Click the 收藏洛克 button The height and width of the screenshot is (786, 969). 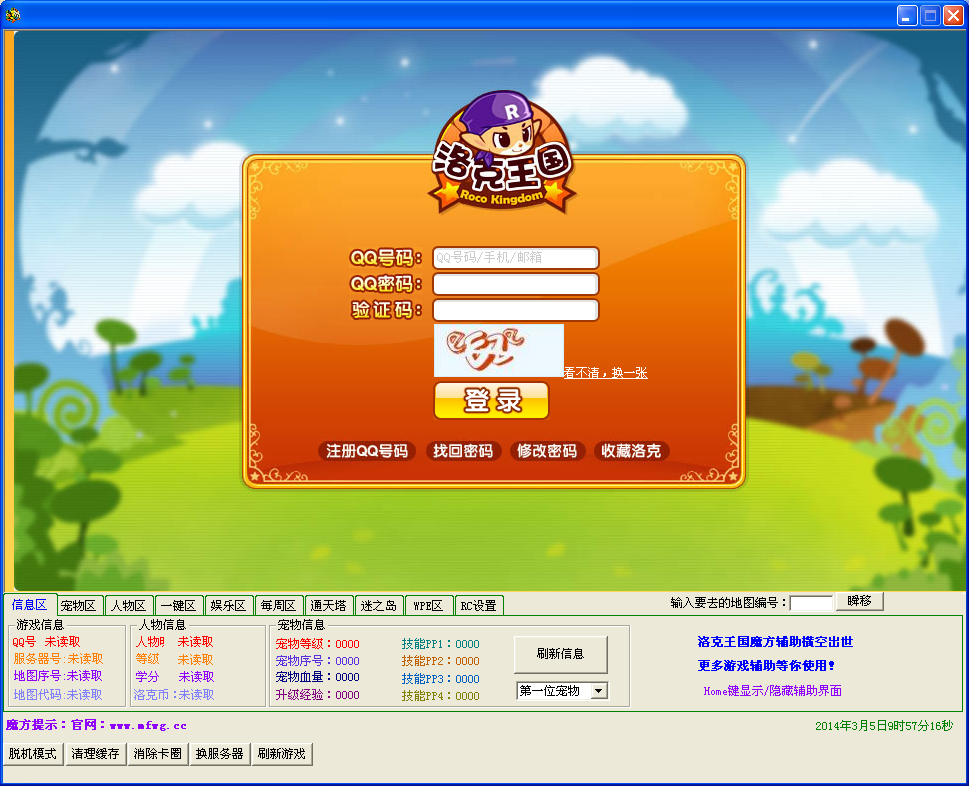[x=631, y=451]
